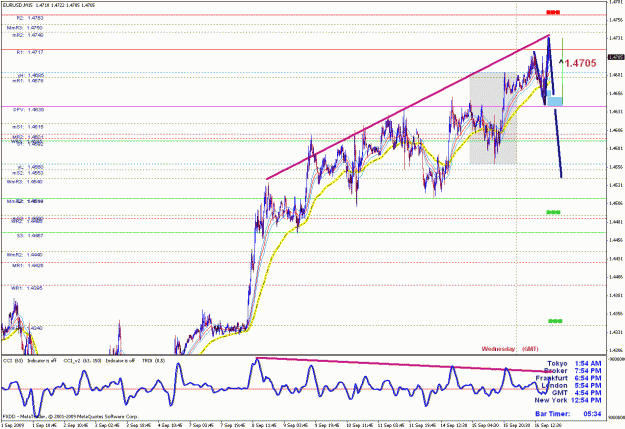The image size is (625, 429).
Task: Click the London 5:54 PM clock entry
Action: (571, 386)
